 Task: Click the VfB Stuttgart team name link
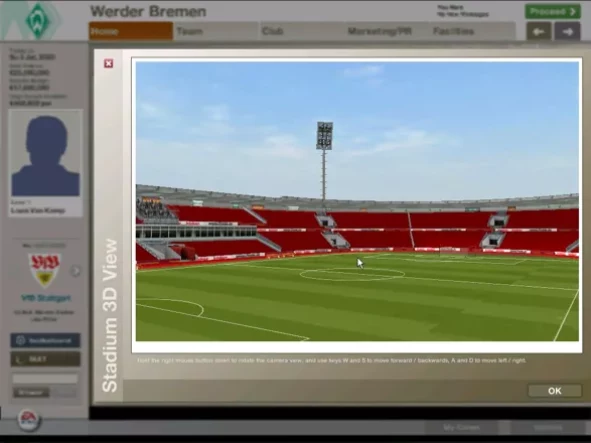pyautogui.click(x=46, y=298)
